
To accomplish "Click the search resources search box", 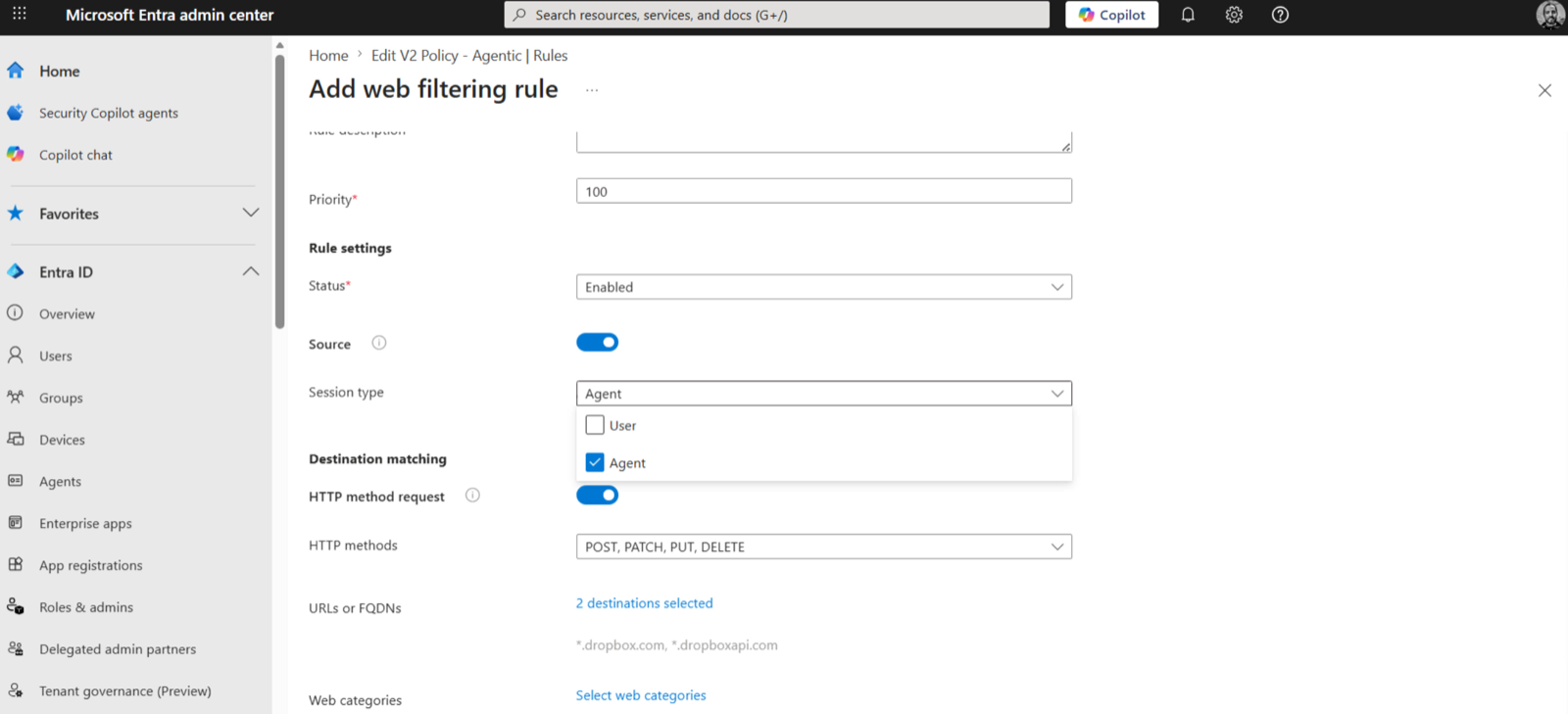I will (x=776, y=15).
